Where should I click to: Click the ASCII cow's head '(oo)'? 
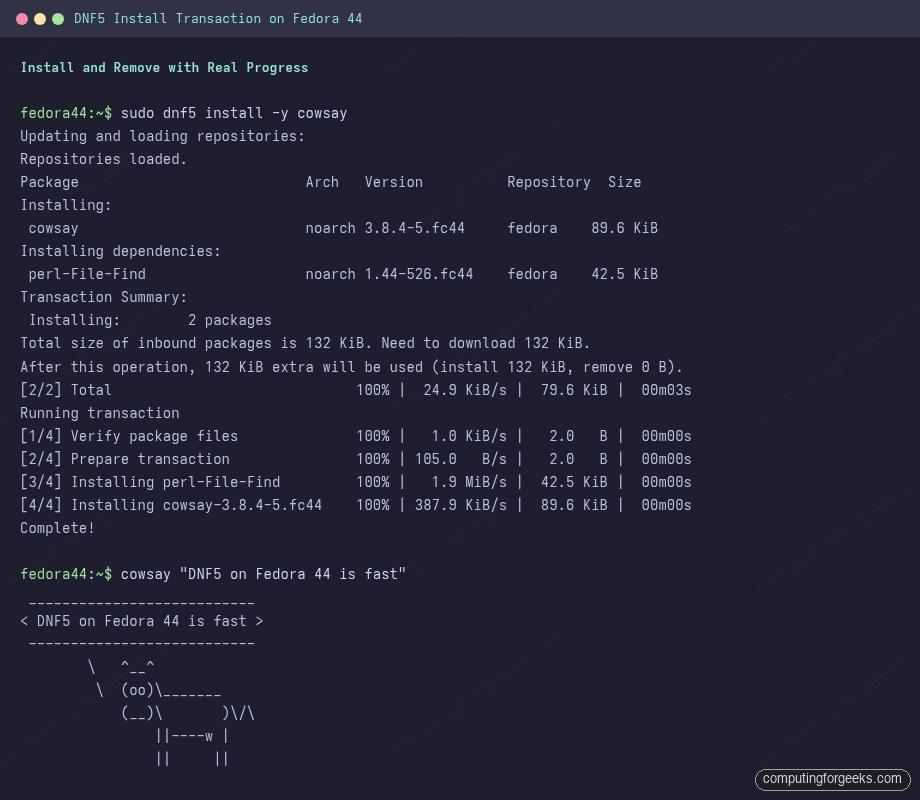click(x=137, y=690)
